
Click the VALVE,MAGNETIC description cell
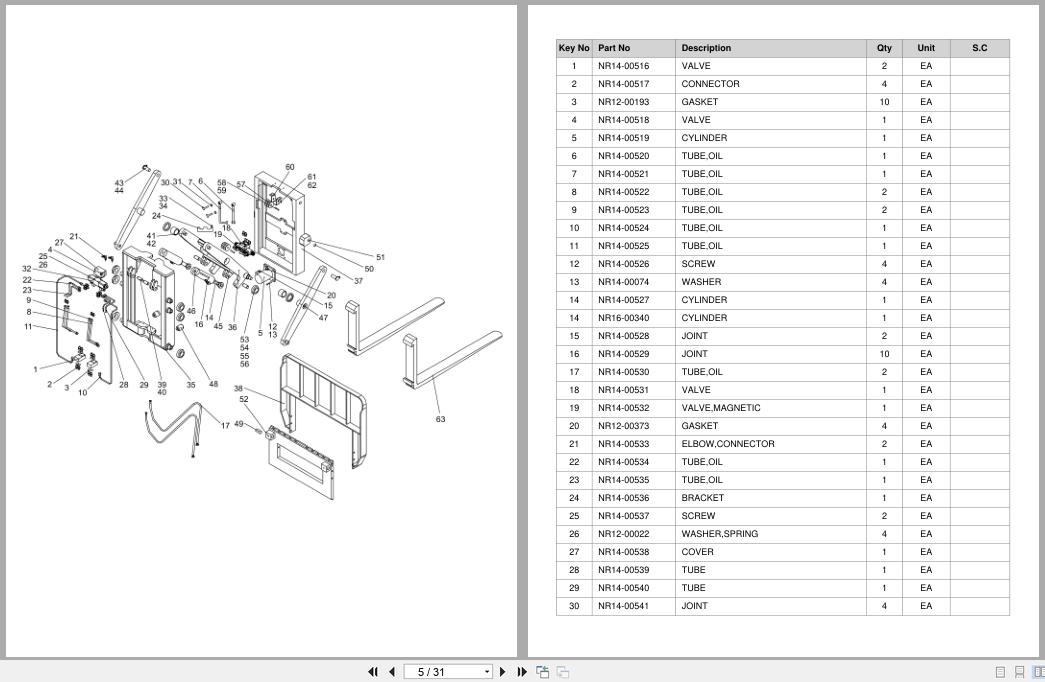(720, 408)
